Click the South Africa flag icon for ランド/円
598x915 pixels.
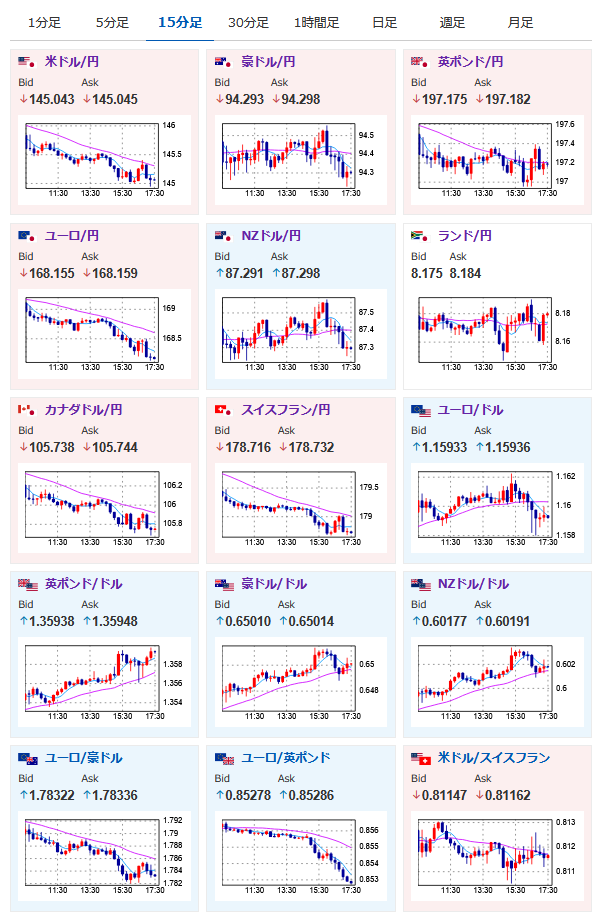click(x=419, y=235)
